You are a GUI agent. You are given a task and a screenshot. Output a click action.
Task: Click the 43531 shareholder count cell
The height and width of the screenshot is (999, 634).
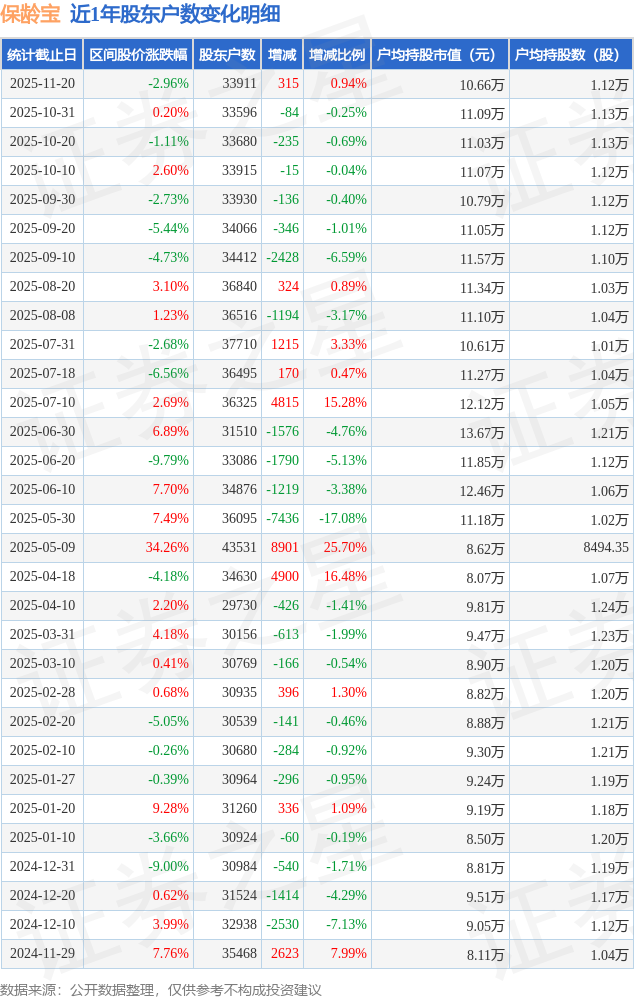click(239, 548)
